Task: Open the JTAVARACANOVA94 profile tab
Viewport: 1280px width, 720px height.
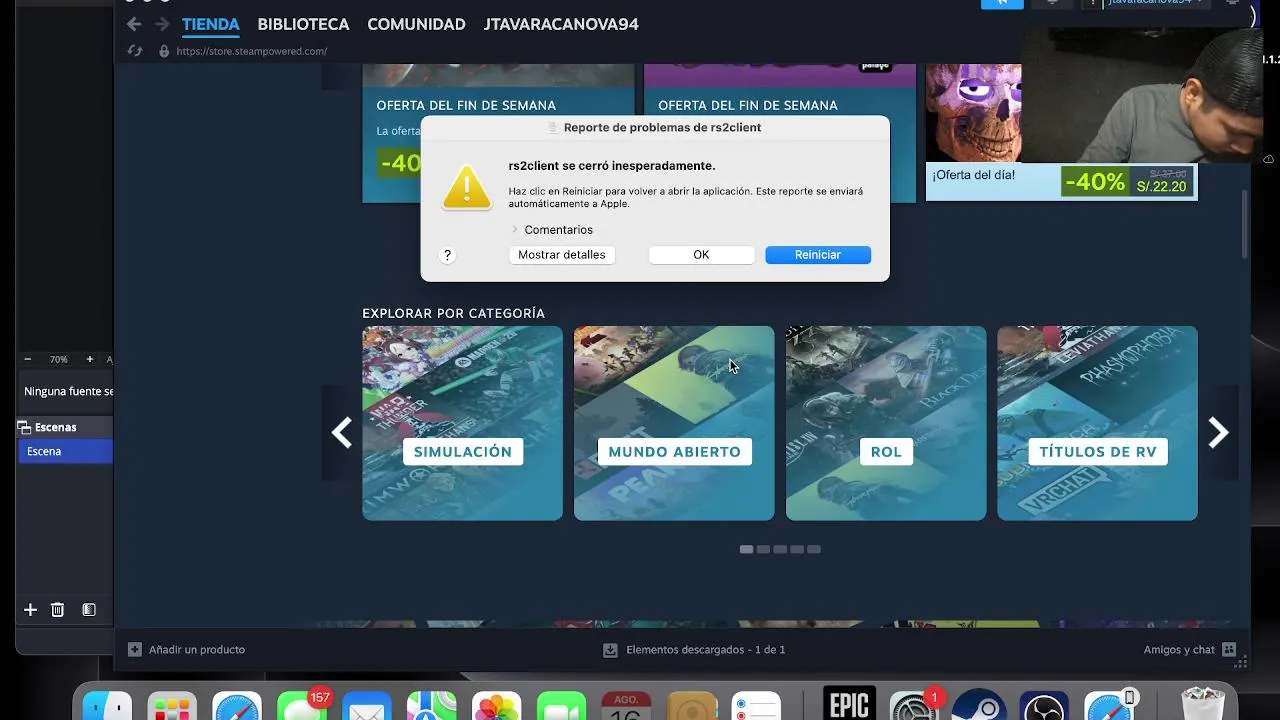Action: 561,24
